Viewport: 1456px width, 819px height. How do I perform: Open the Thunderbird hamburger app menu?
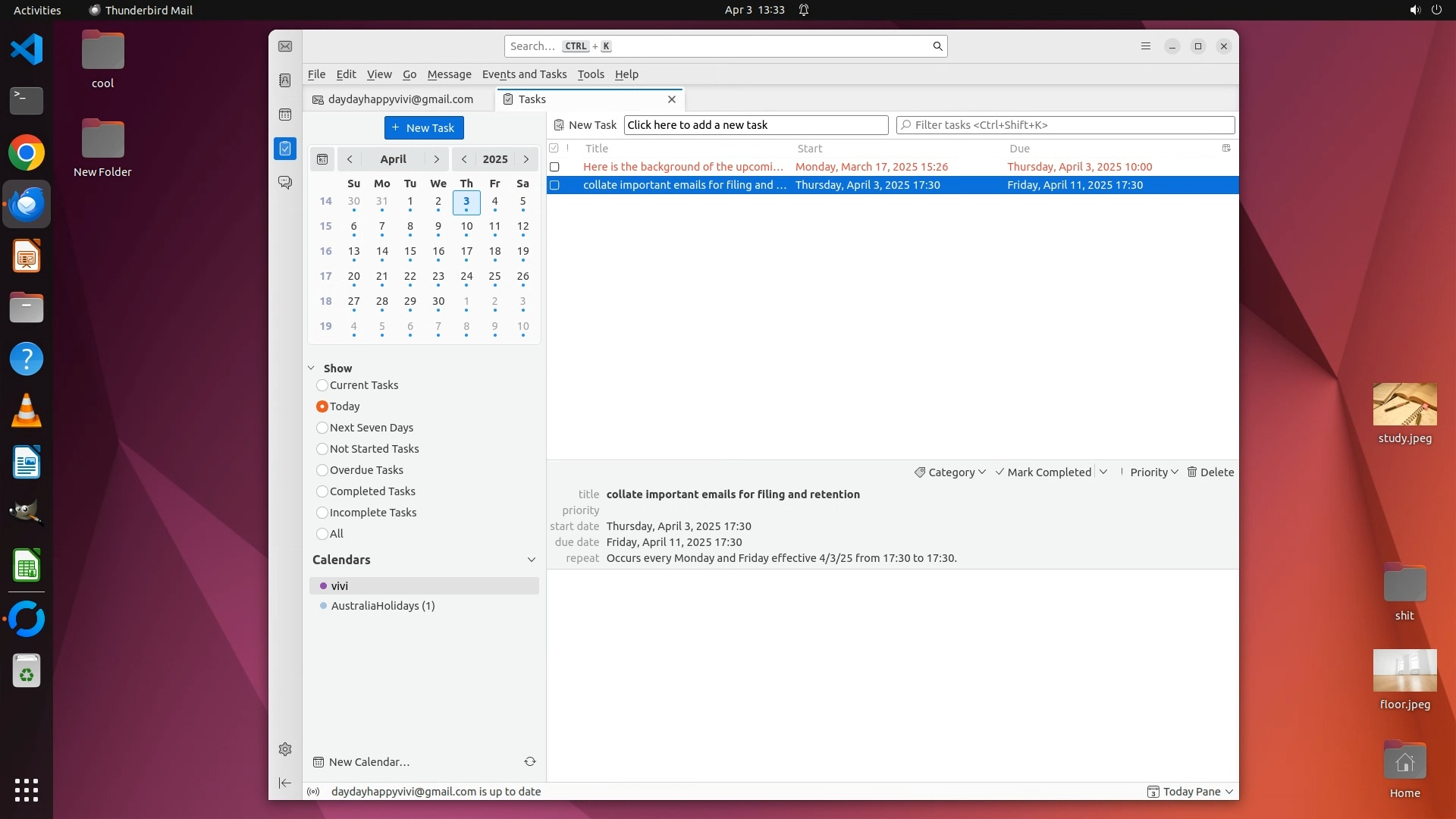[x=1146, y=46]
